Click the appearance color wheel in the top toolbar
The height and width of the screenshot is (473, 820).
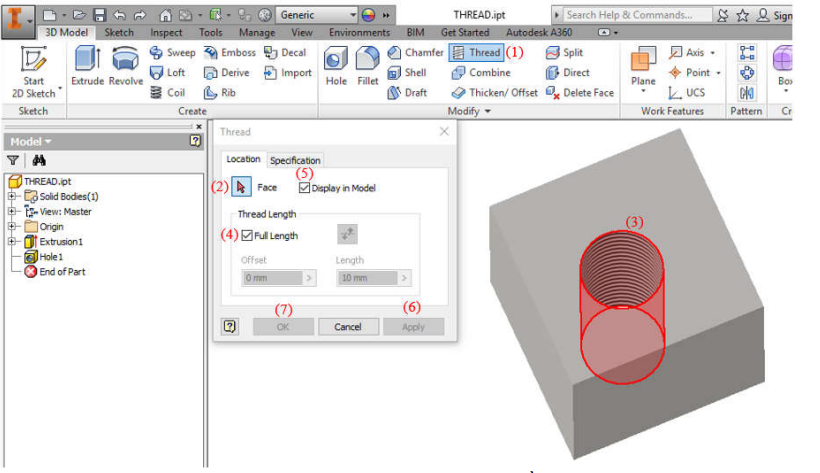coord(367,16)
